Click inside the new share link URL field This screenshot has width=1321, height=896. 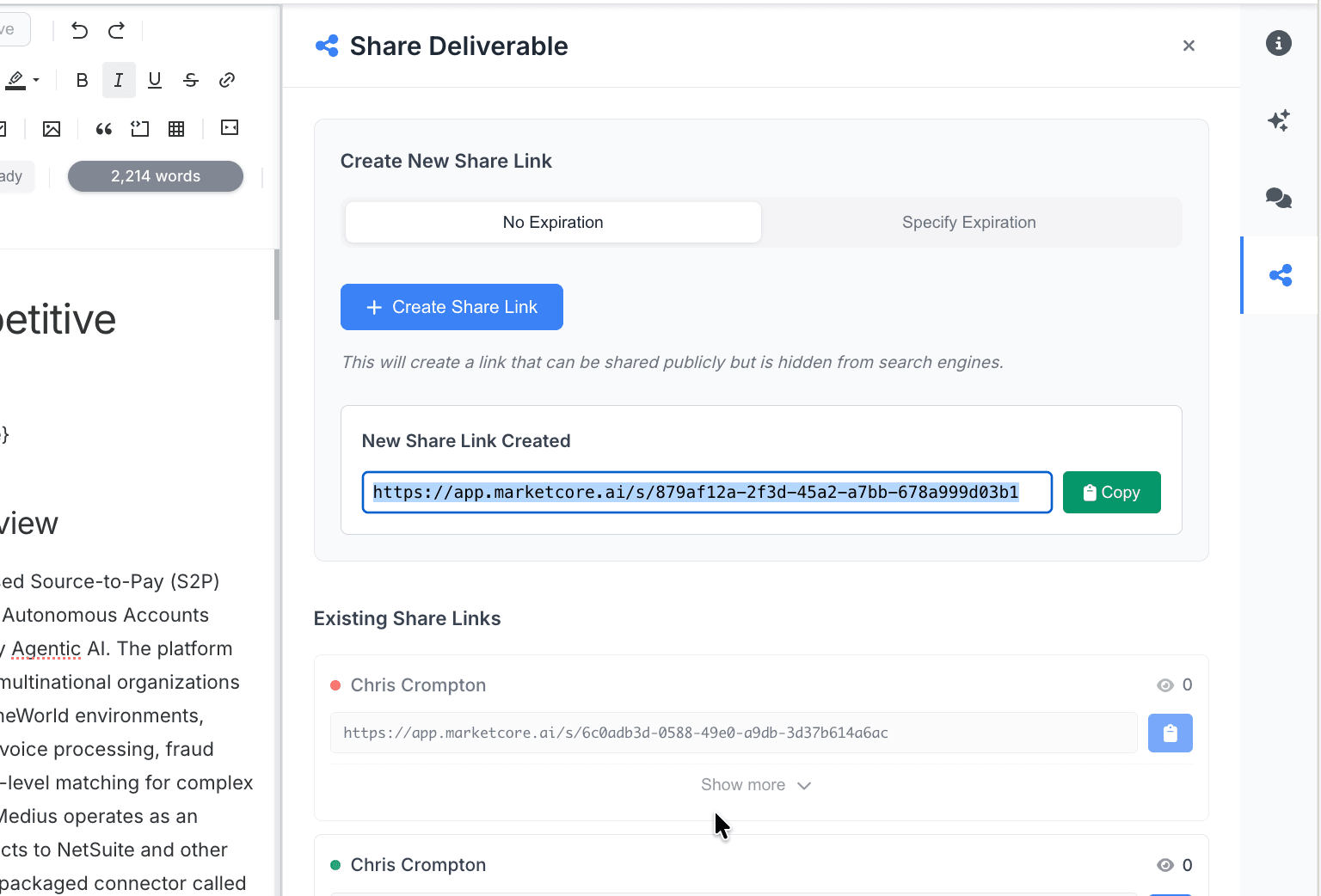point(707,492)
